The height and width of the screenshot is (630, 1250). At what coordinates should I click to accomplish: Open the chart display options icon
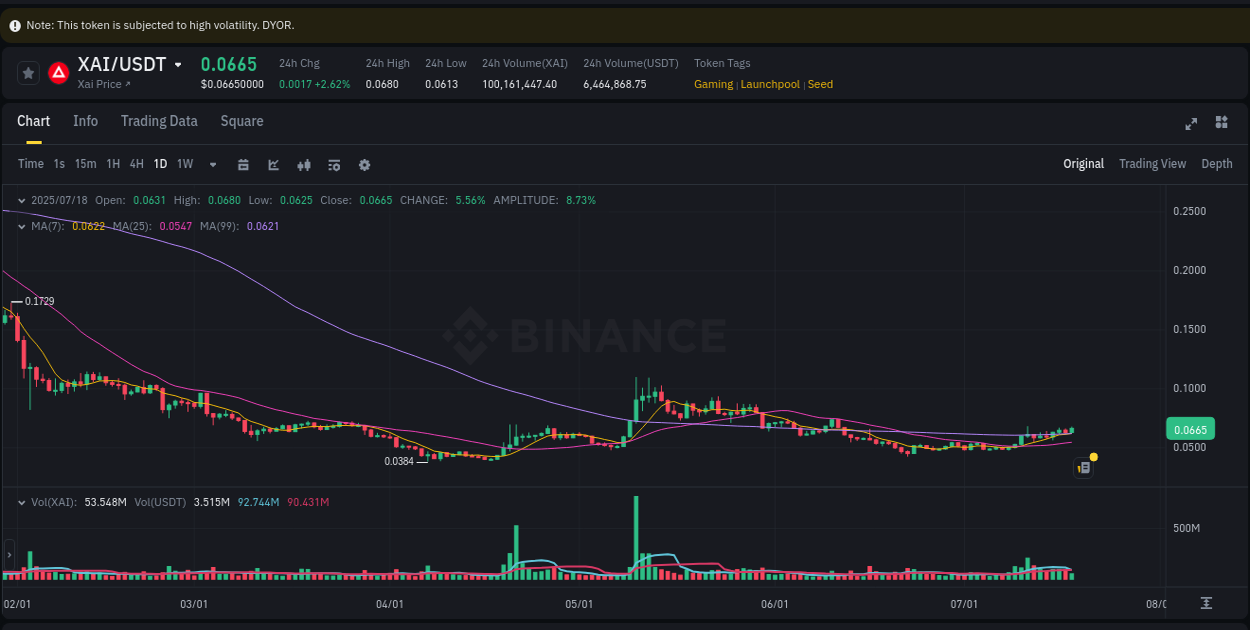[x=334, y=164]
